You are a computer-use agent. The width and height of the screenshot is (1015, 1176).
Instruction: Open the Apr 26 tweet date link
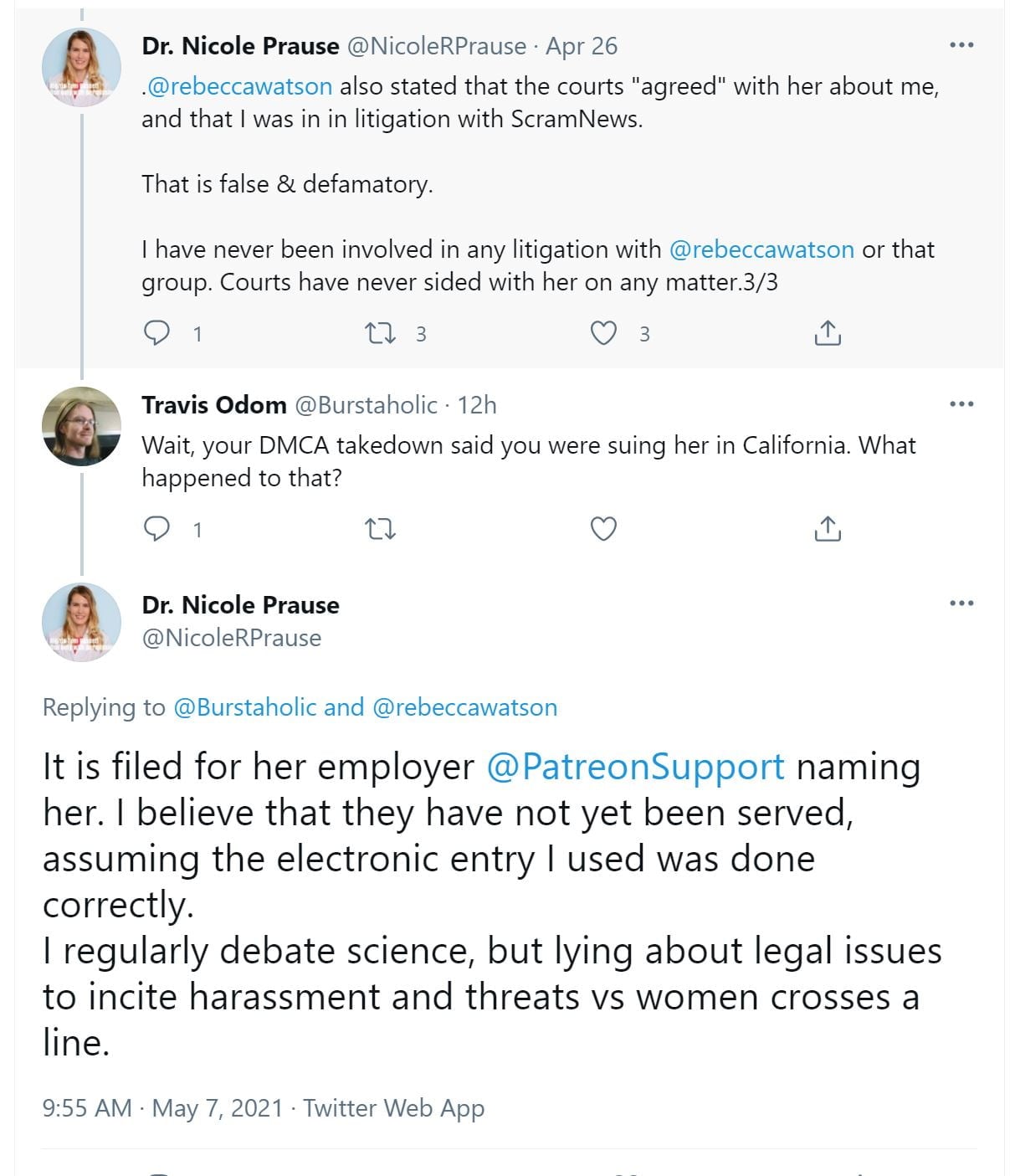point(582,46)
